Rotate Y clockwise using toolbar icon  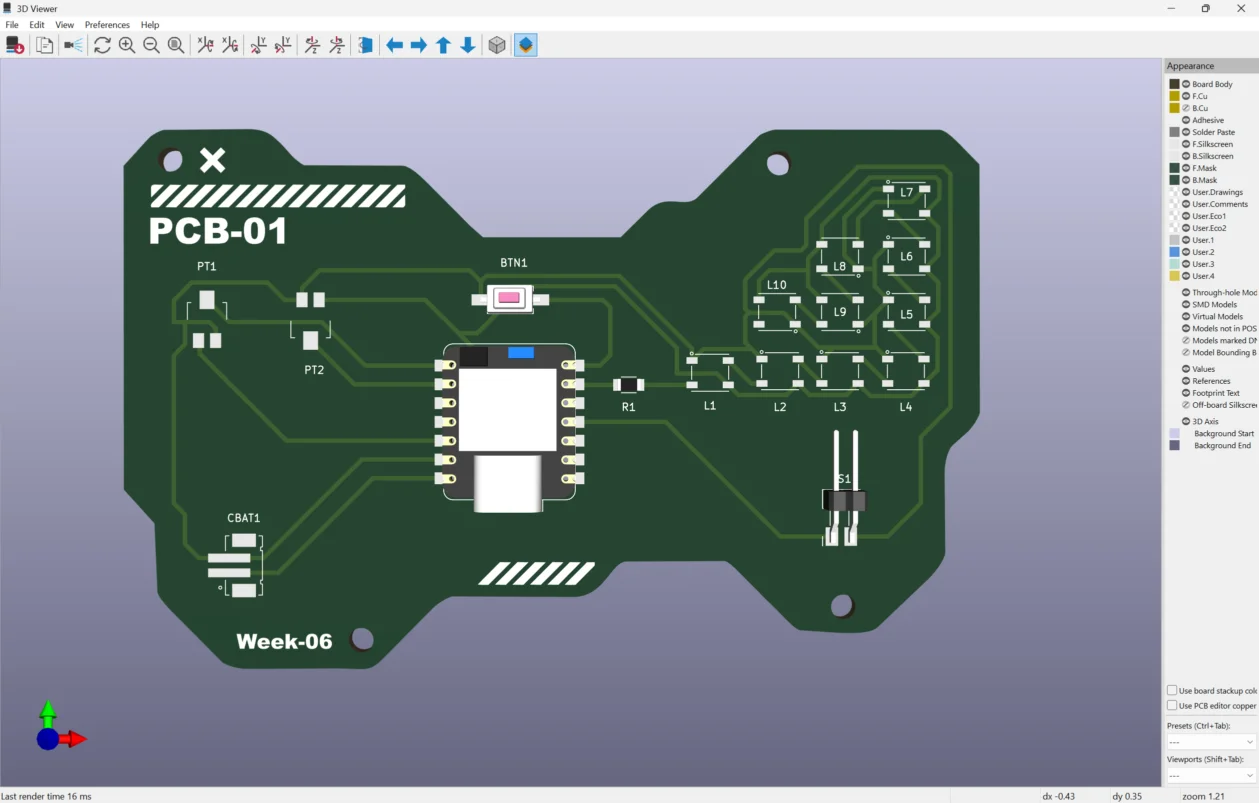pos(258,45)
